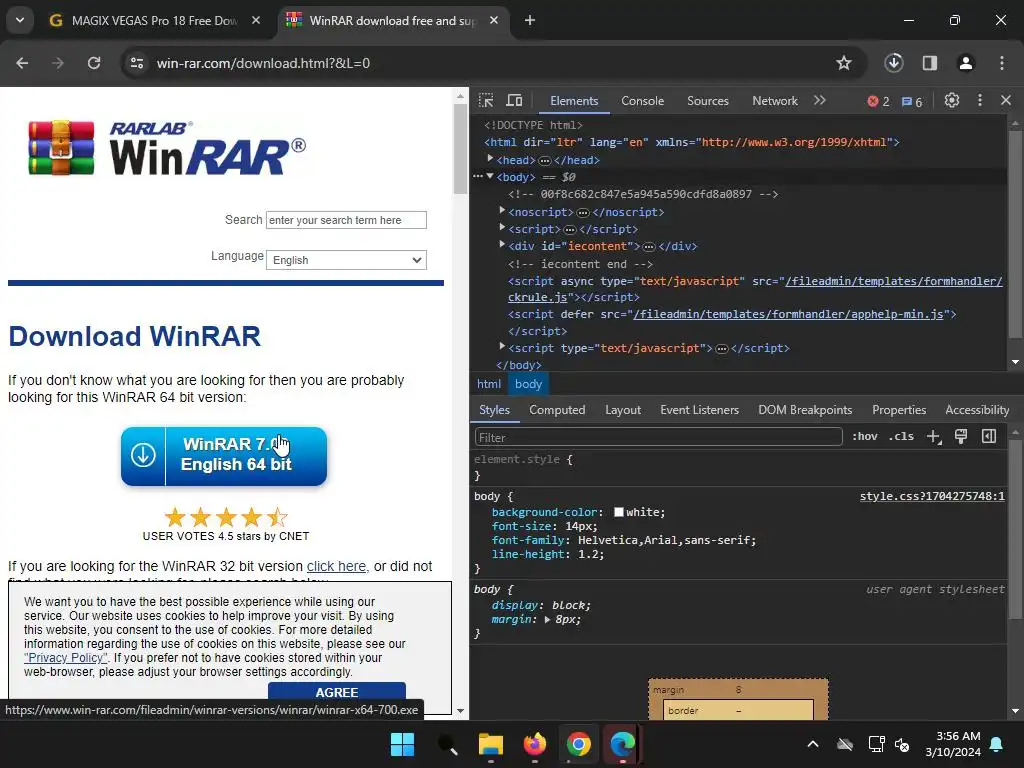
Task: Collapse the body element node
Action: [x=490, y=176]
